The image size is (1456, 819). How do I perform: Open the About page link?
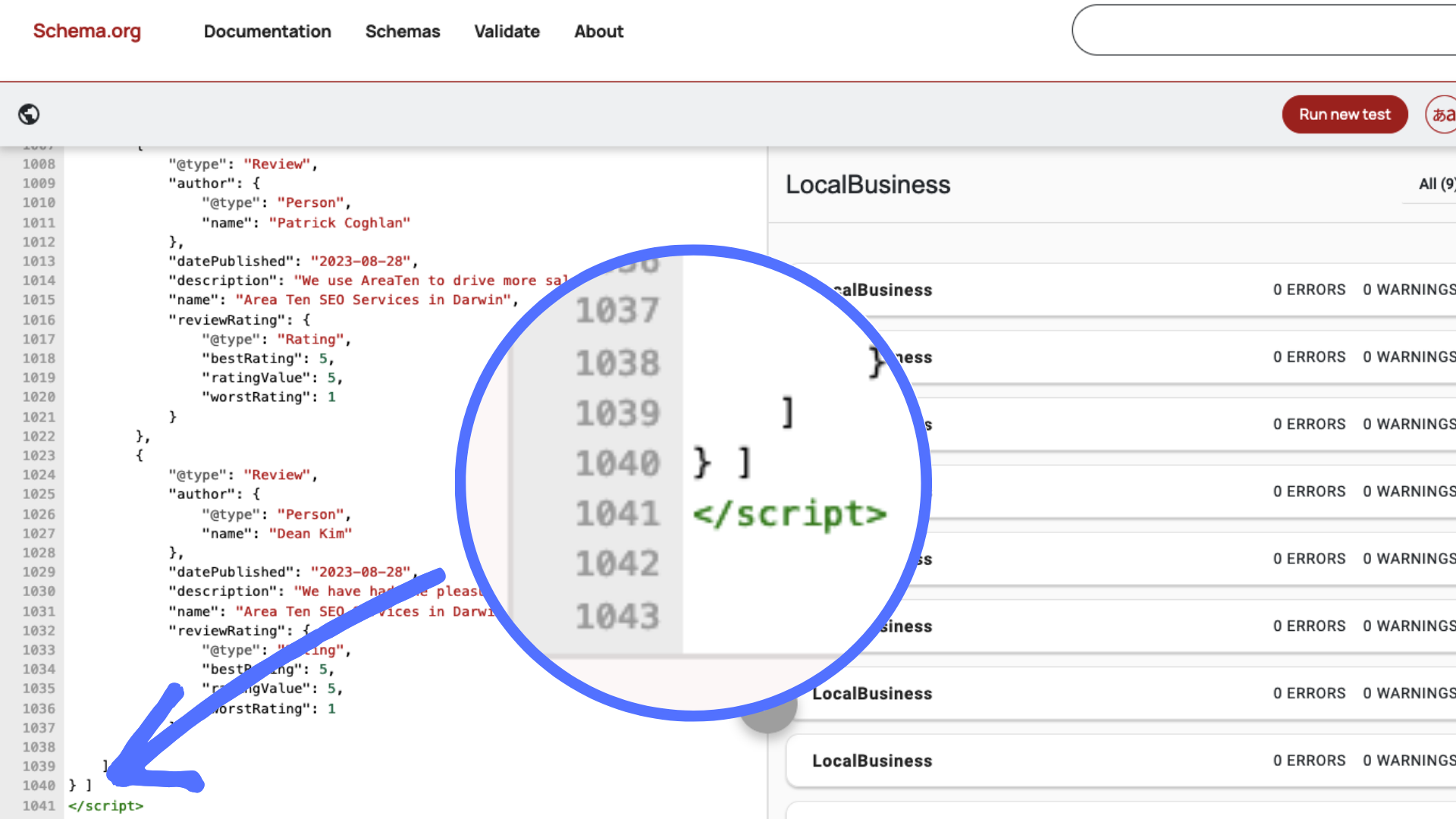point(598,31)
